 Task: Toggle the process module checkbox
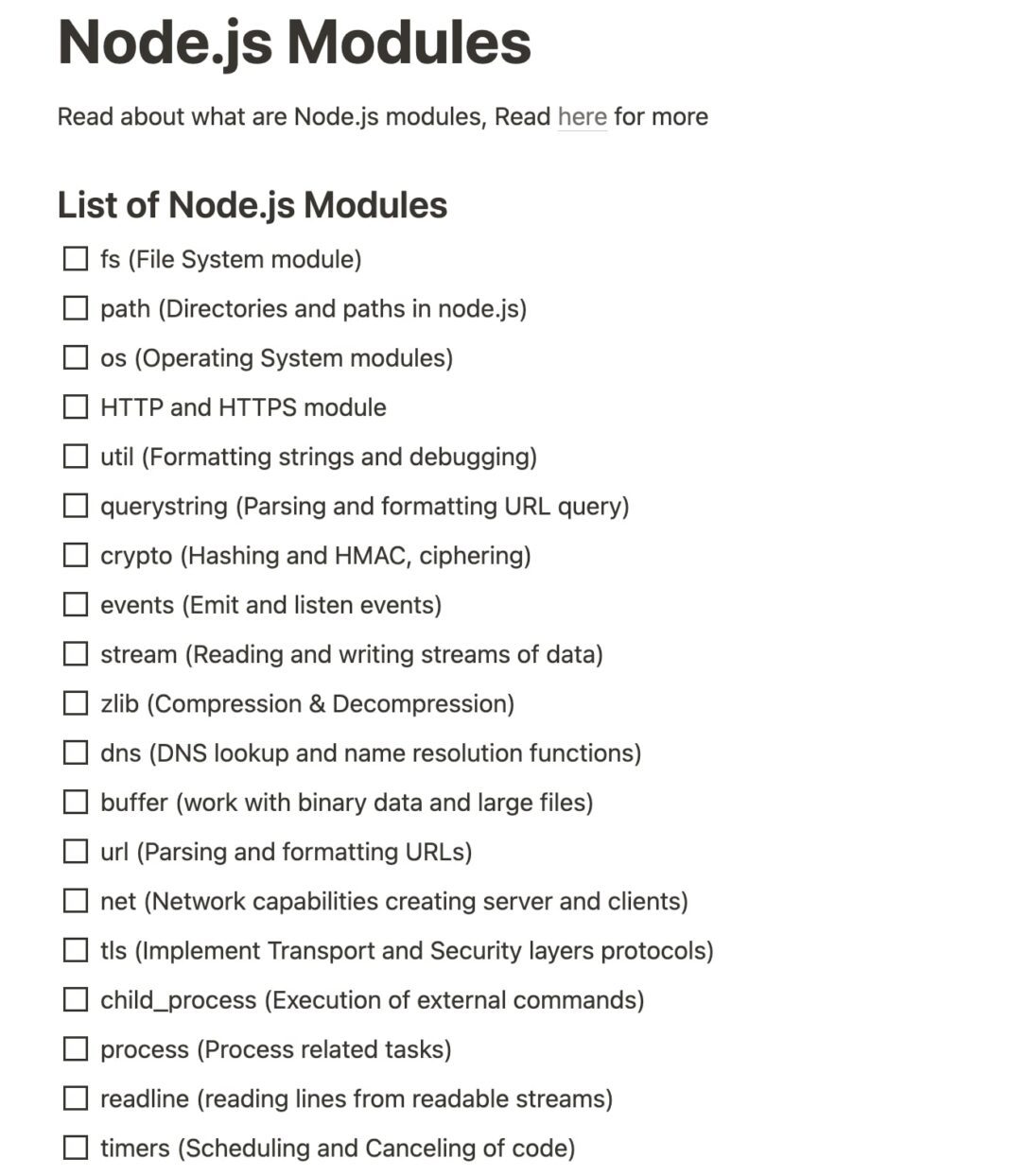tap(76, 1048)
